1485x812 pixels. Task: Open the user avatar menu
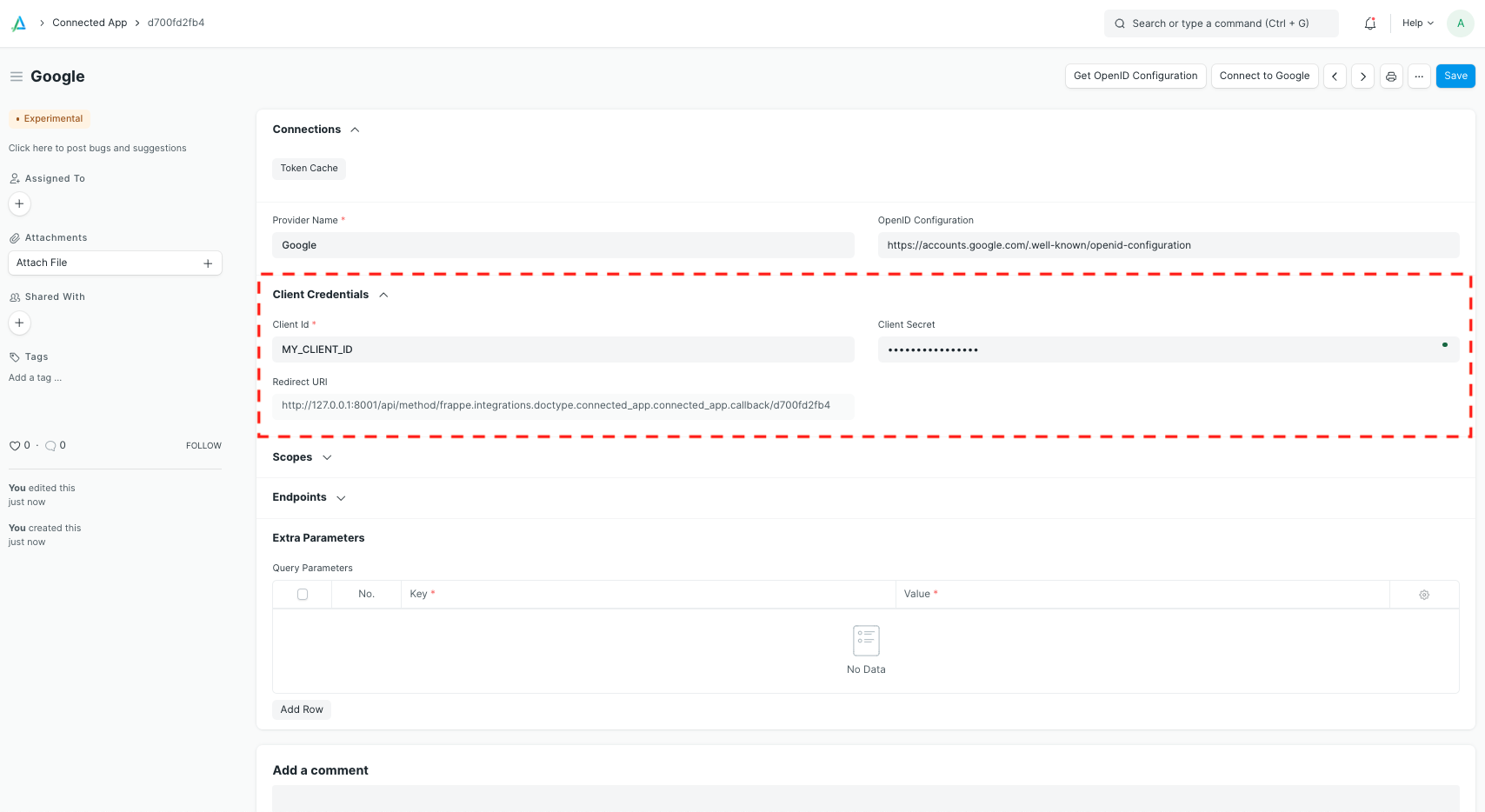pos(1461,23)
